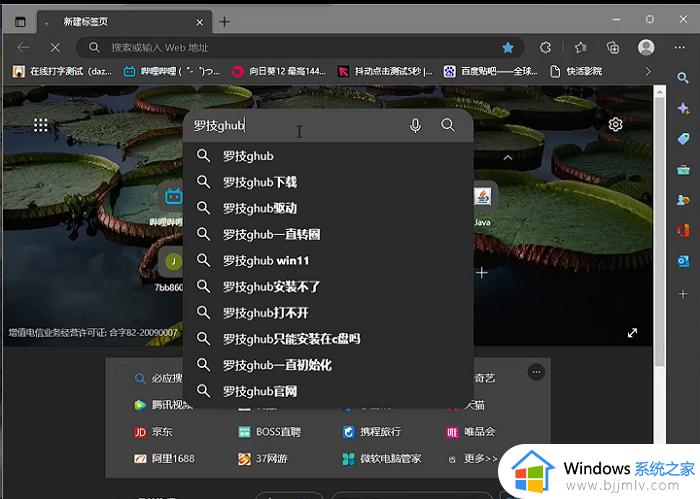700x499 pixels.
Task: Submit search with magnifier icon in search box
Action: (x=448, y=125)
